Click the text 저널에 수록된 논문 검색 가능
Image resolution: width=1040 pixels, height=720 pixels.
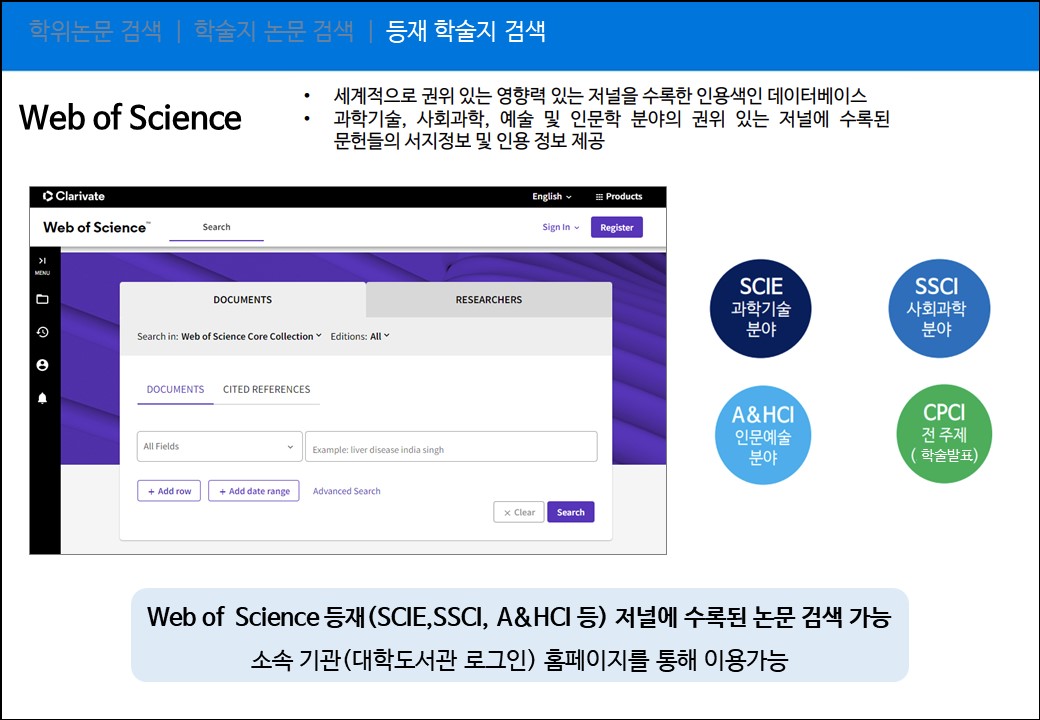pos(753,617)
